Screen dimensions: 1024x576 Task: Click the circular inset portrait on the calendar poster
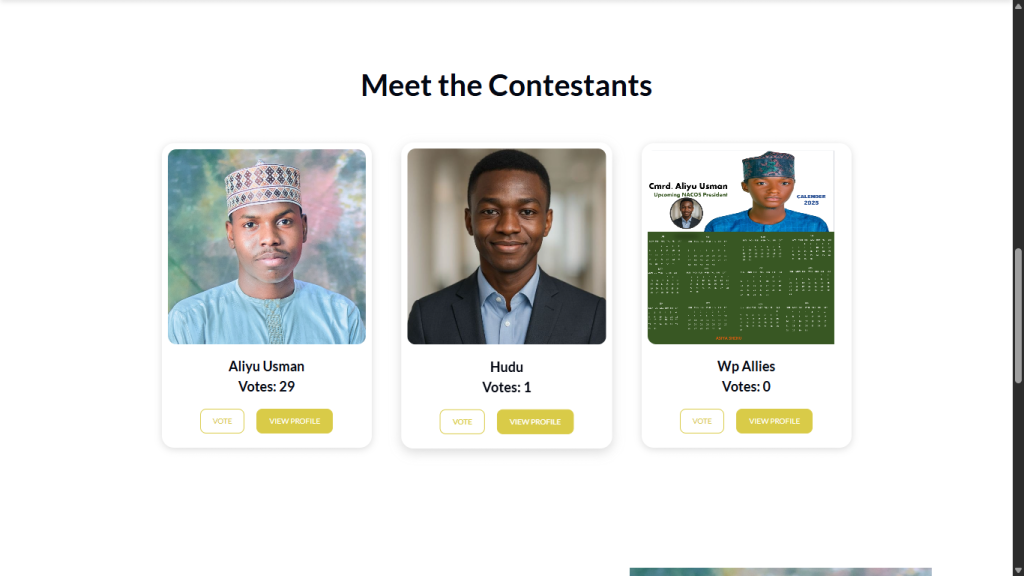click(686, 213)
